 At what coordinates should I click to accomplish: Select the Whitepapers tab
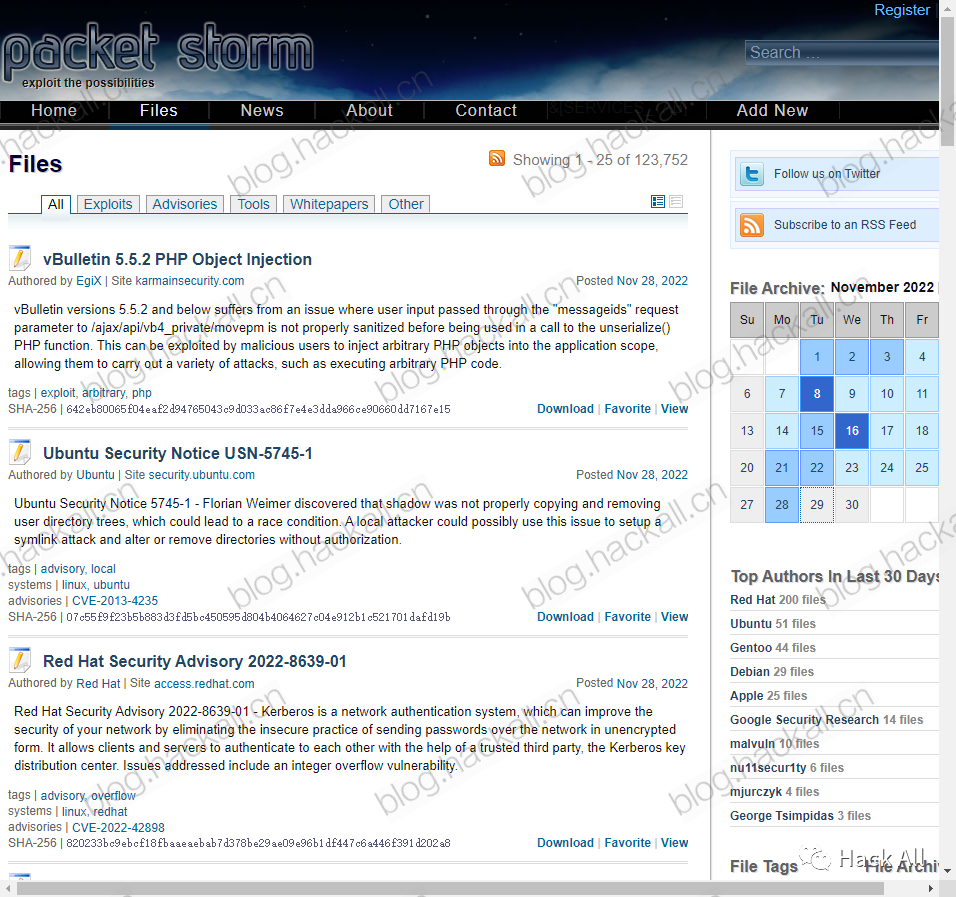pos(329,204)
